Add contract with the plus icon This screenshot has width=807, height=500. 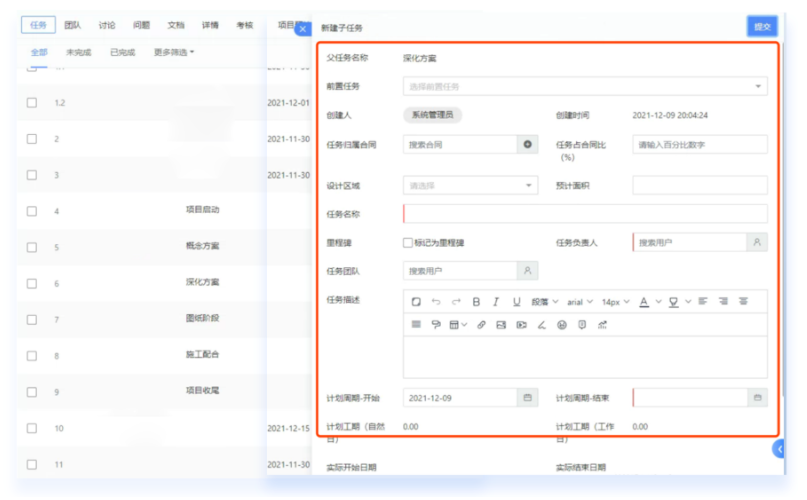click(528, 144)
